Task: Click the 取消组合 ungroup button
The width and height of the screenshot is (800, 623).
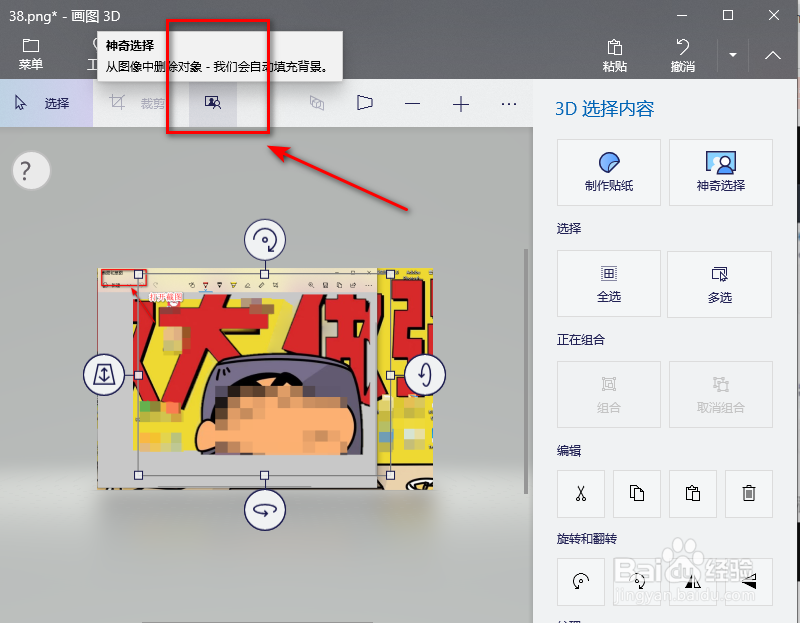Action: click(720, 394)
